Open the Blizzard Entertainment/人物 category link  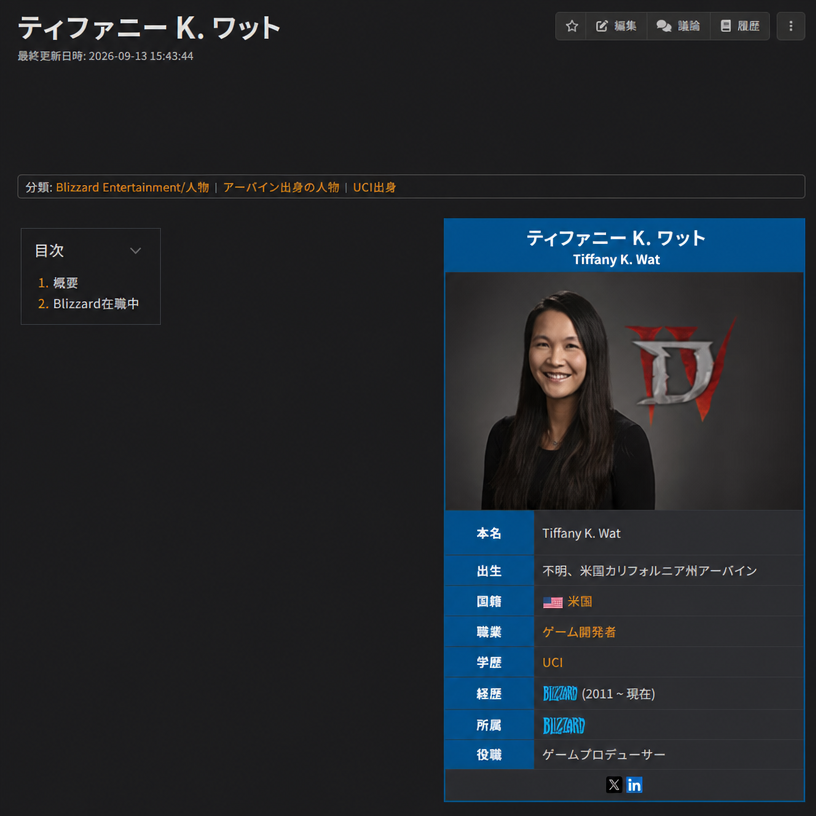132,187
